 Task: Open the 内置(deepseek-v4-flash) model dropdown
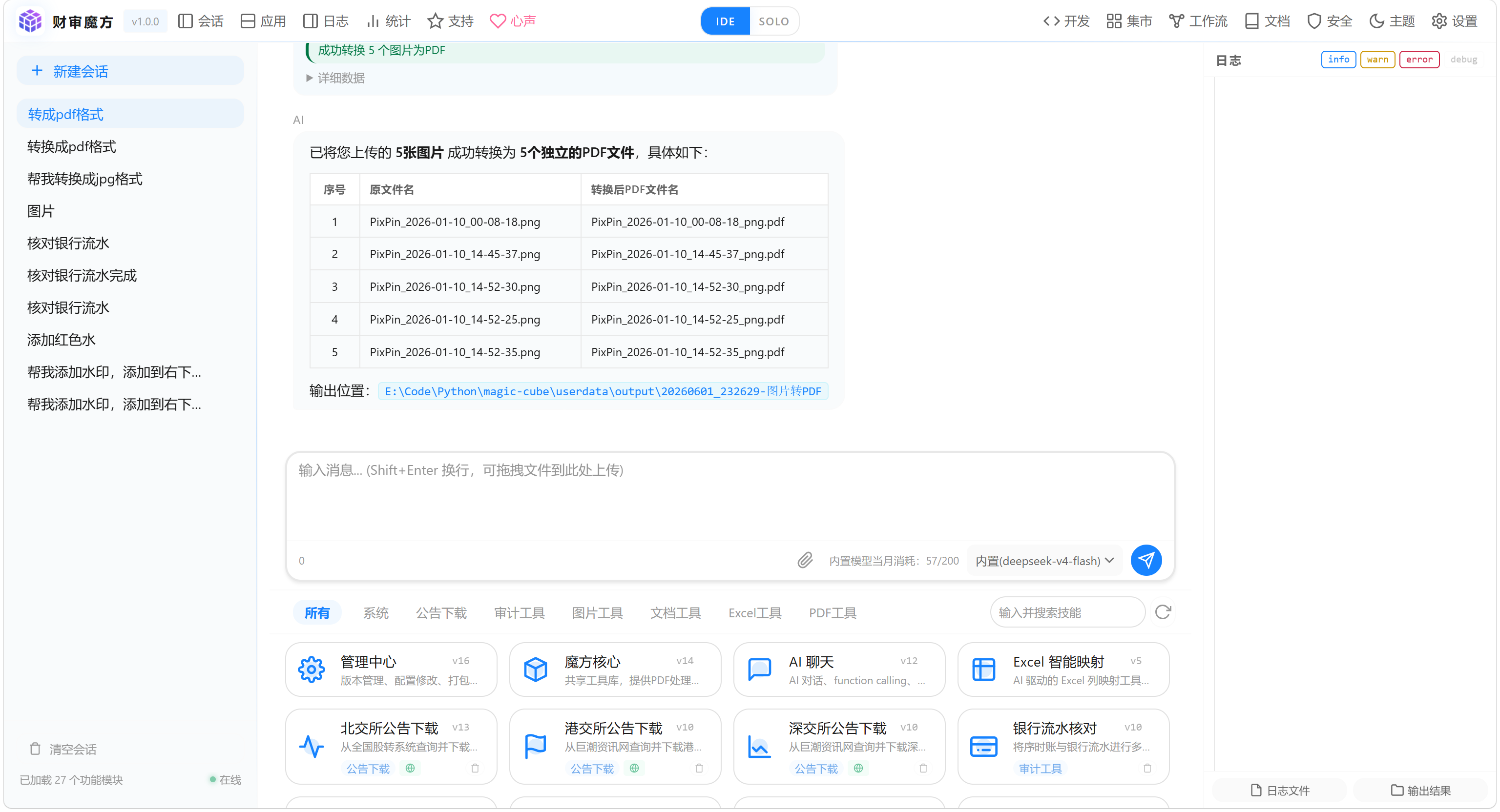(1044, 561)
